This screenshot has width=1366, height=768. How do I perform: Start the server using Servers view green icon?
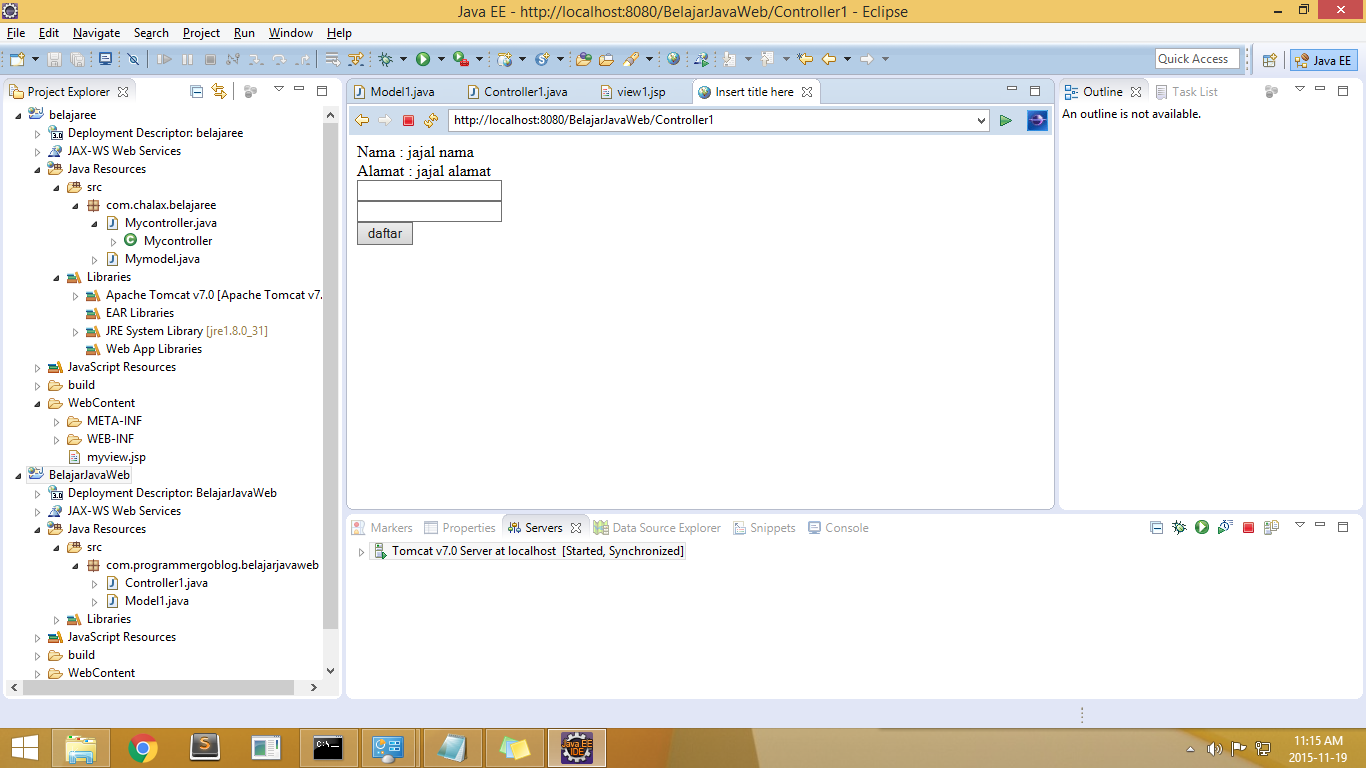point(1202,527)
